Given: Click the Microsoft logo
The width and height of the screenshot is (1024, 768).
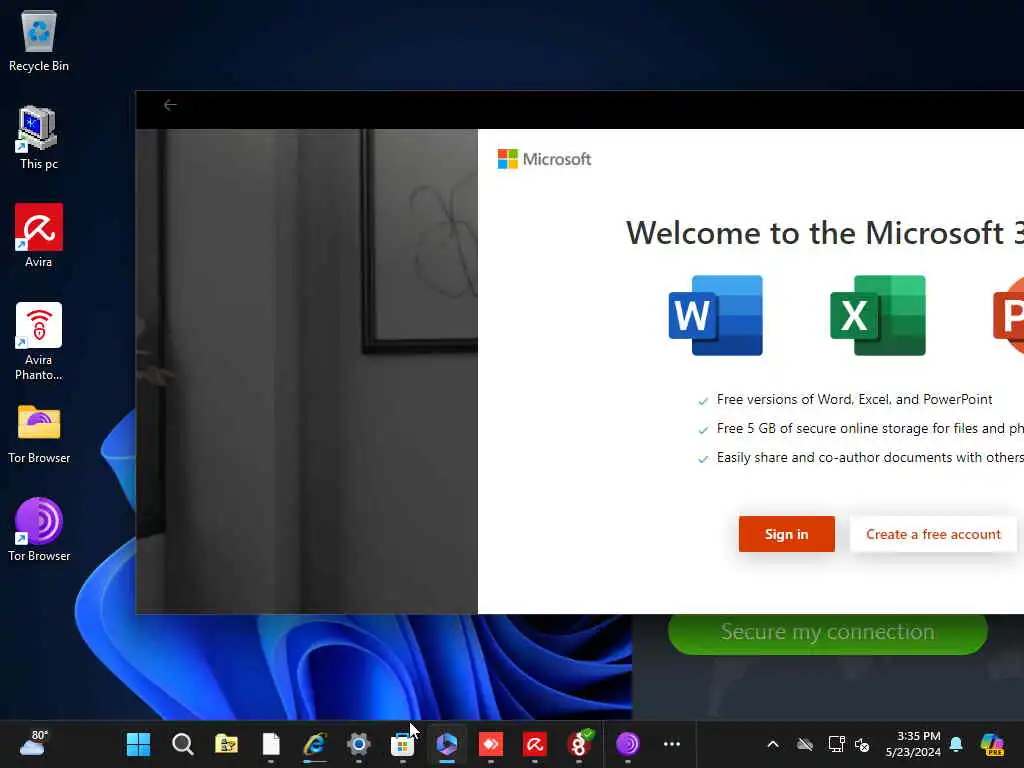Looking at the screenshot, I should coord(544,159).
